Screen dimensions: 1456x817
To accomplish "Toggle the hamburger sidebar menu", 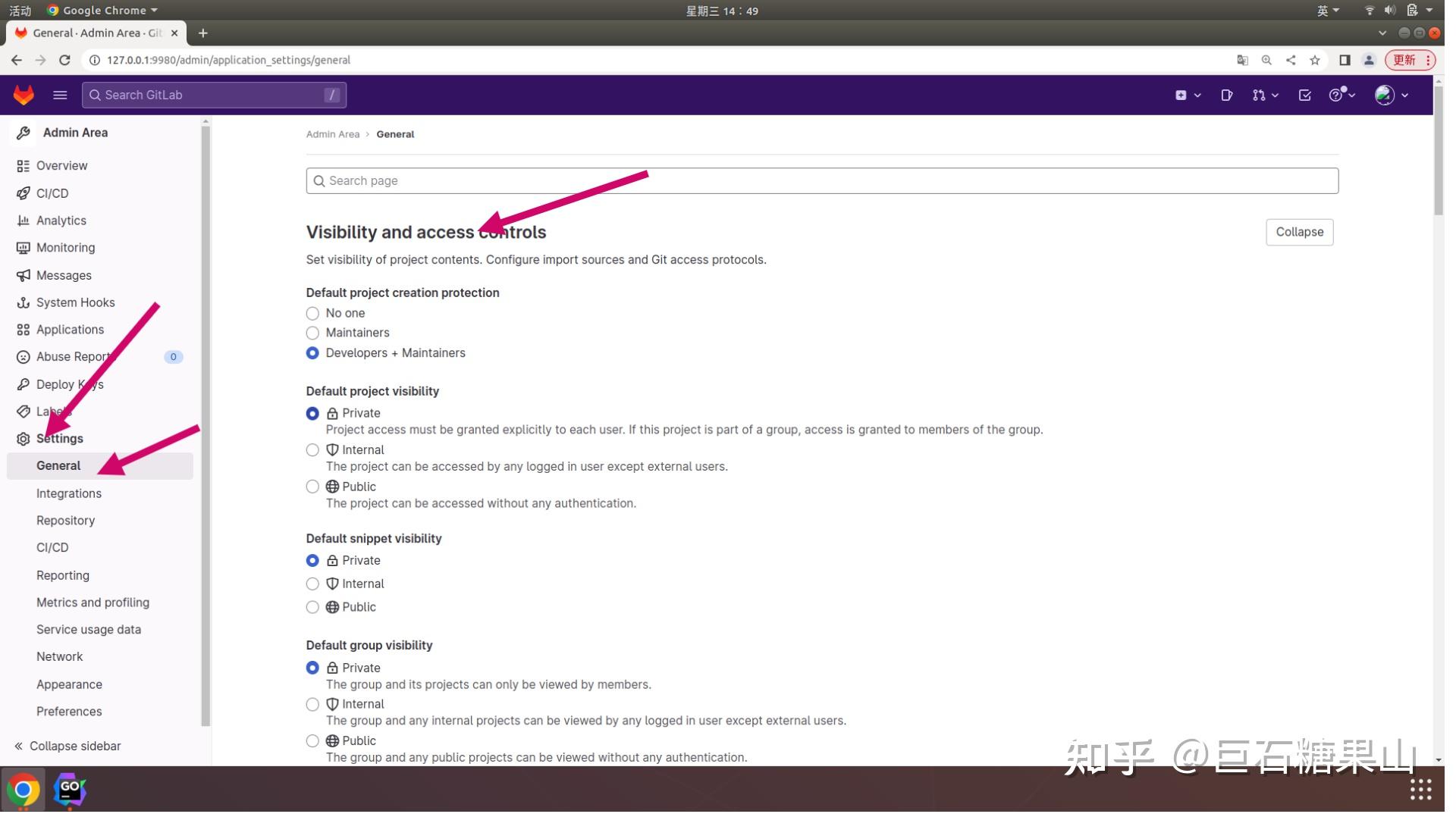I will click(x=59, y=95).
